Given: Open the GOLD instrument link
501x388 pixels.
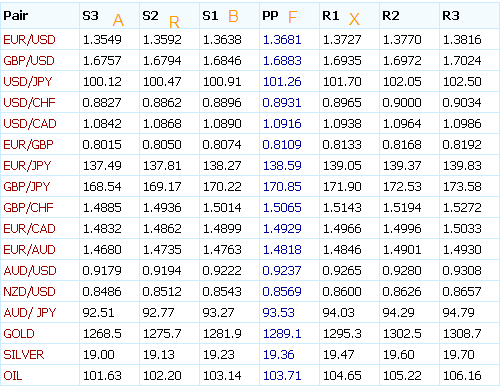Looking at the screenshot, I should coord(19,334).
